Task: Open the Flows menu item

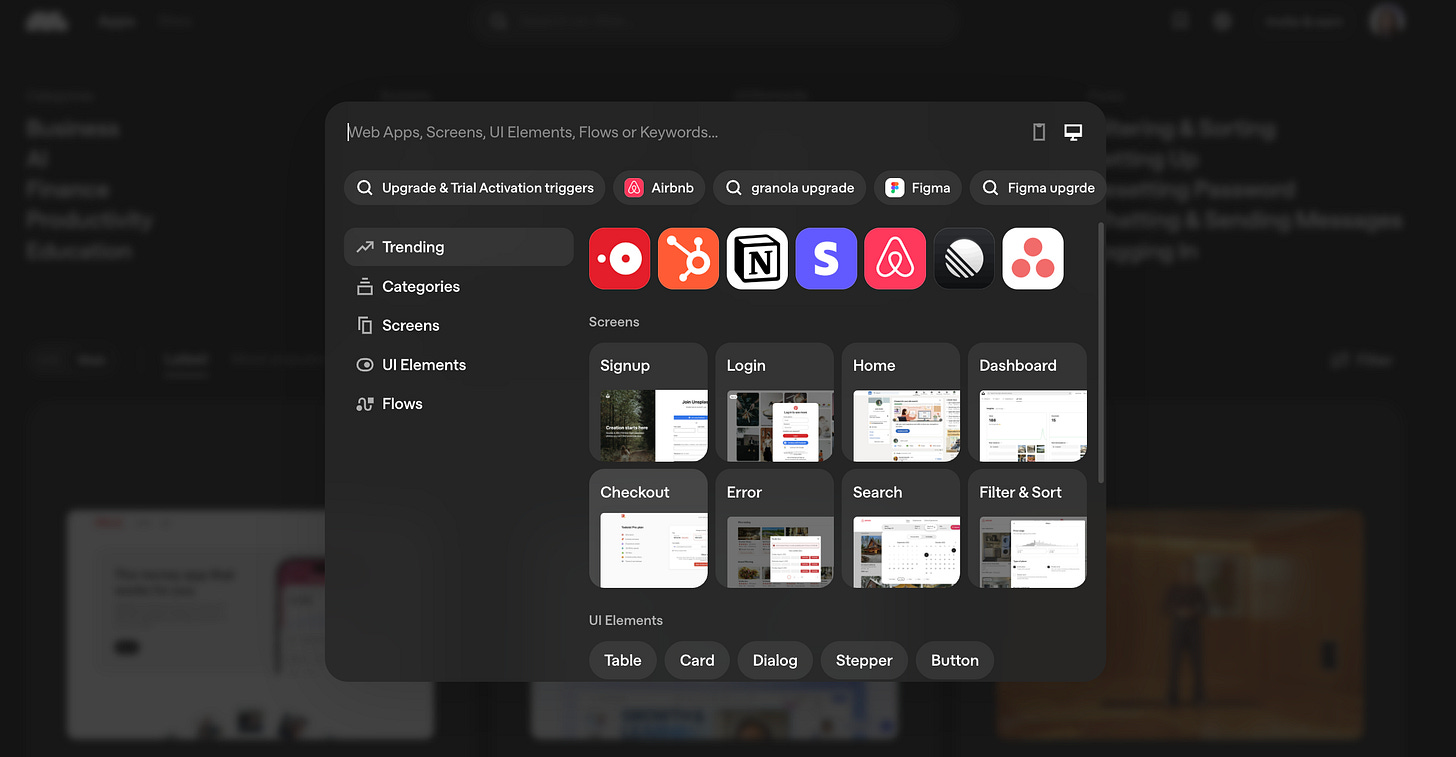Action: tap(459, 404)
